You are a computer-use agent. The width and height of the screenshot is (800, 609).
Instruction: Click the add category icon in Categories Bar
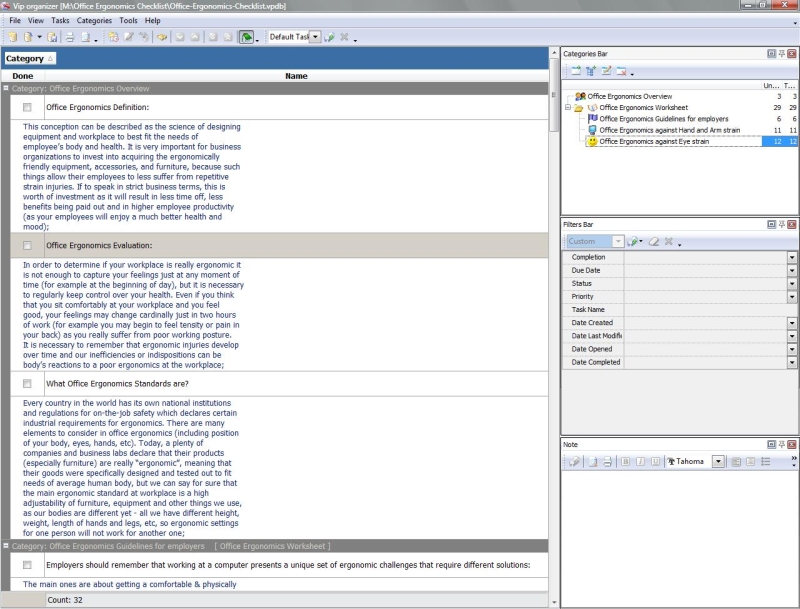coord(577,71)
